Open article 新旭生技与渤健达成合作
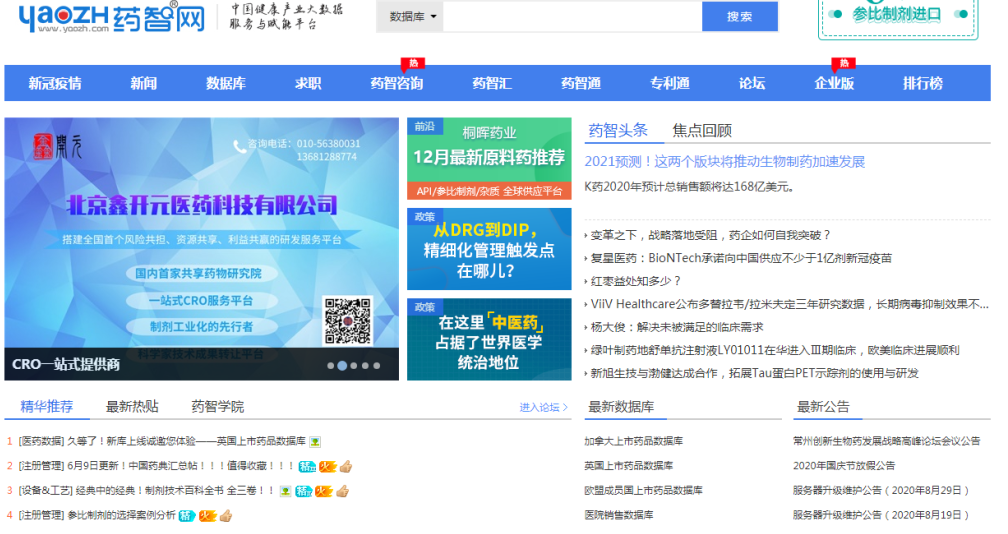Screen dimensions: 1008x534 [x=755, y=373]
